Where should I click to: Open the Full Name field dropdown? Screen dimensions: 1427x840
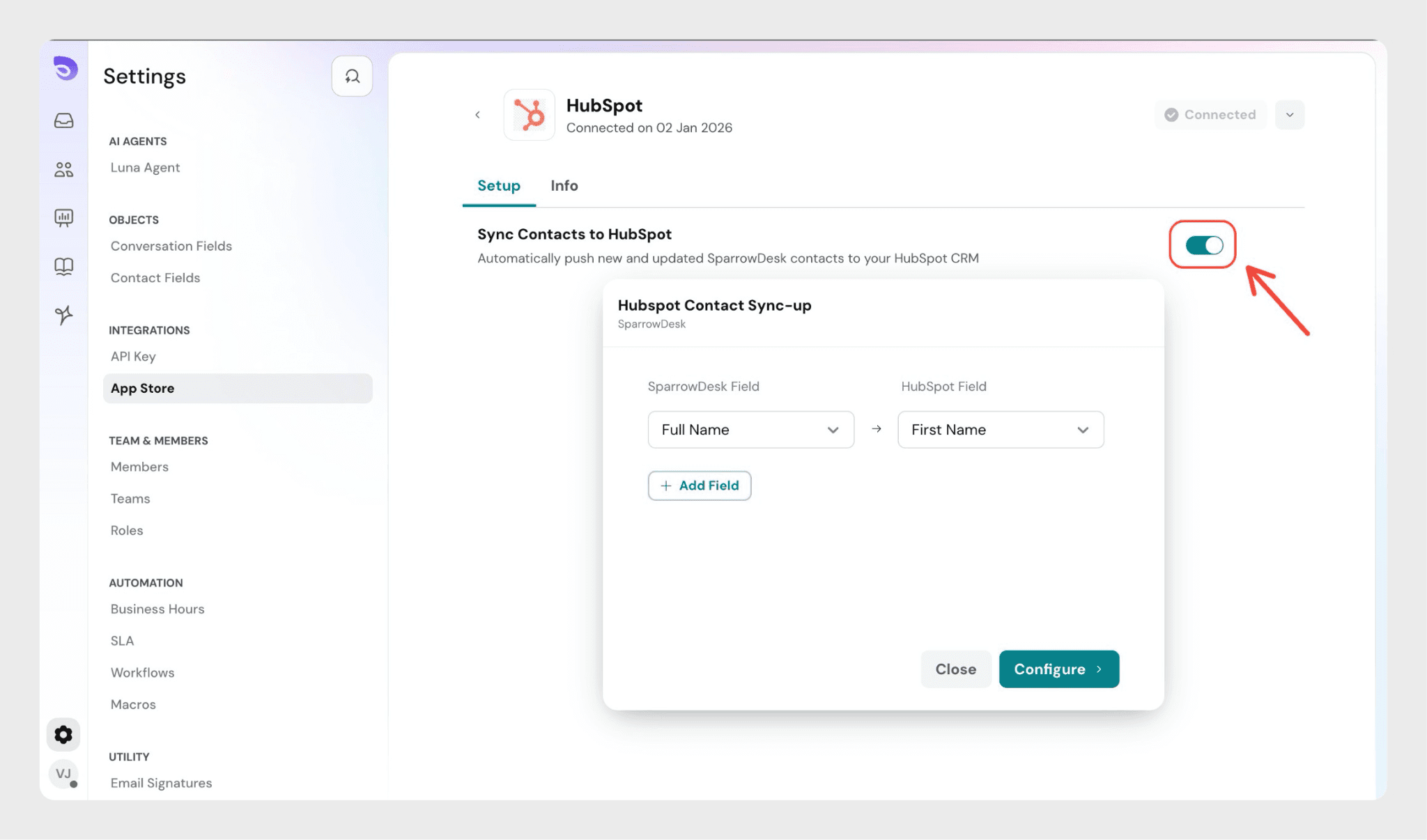click(750, 430)
